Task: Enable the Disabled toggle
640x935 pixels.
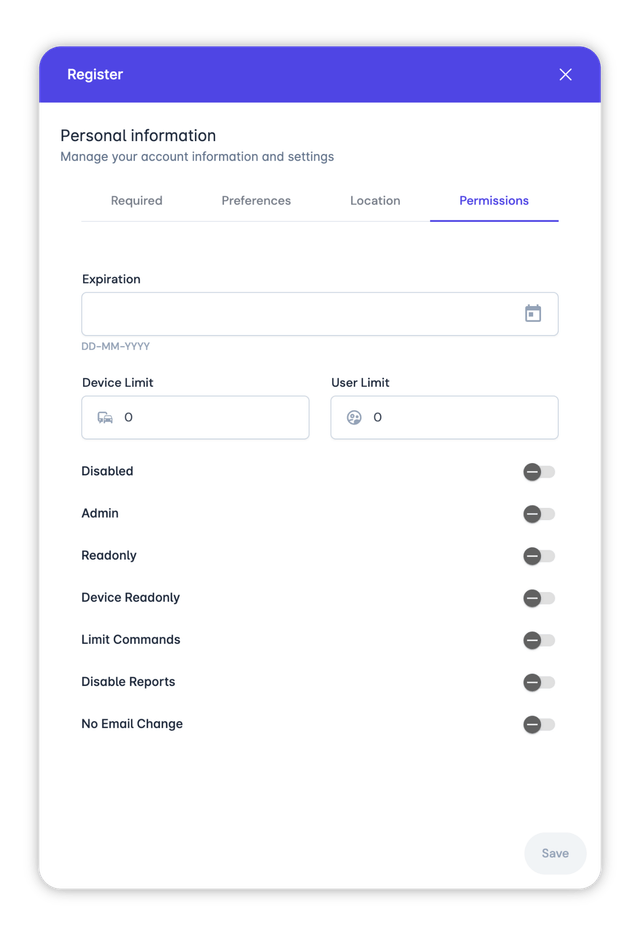Action: tap(538, 471)
